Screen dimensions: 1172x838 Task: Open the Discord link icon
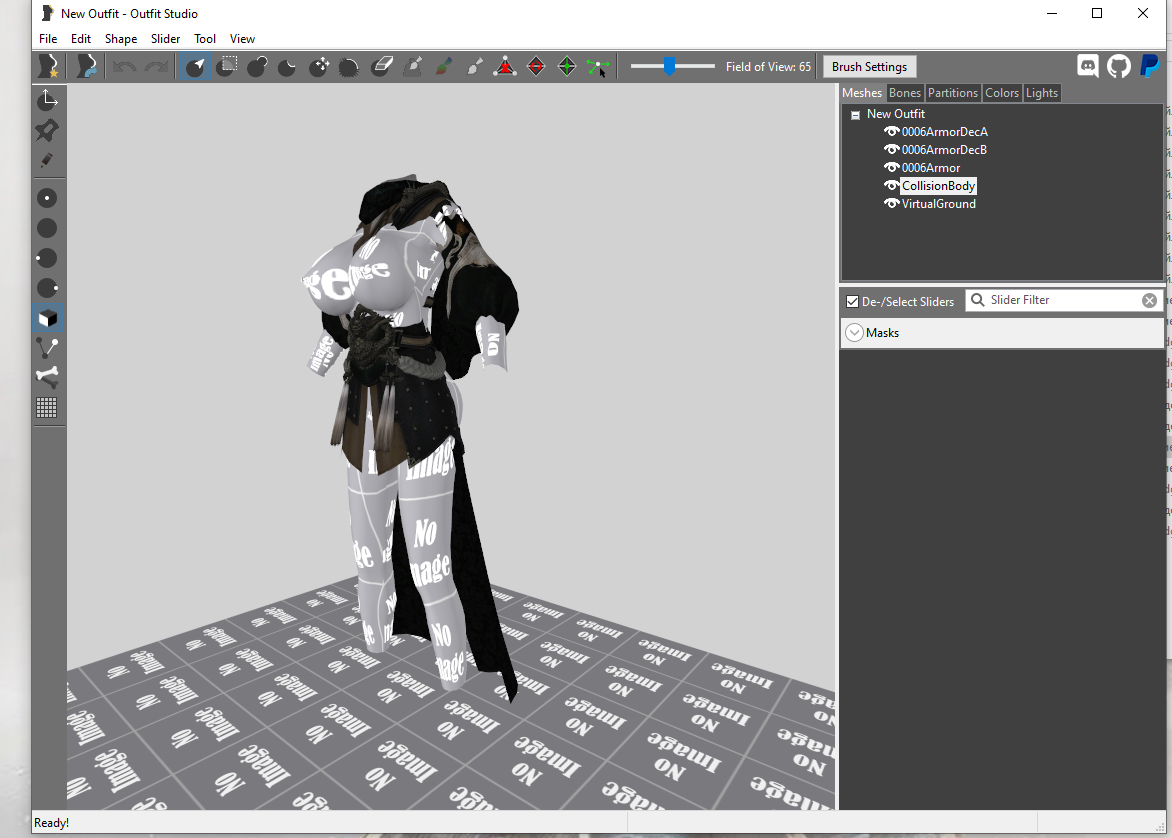pos(1088,66)
